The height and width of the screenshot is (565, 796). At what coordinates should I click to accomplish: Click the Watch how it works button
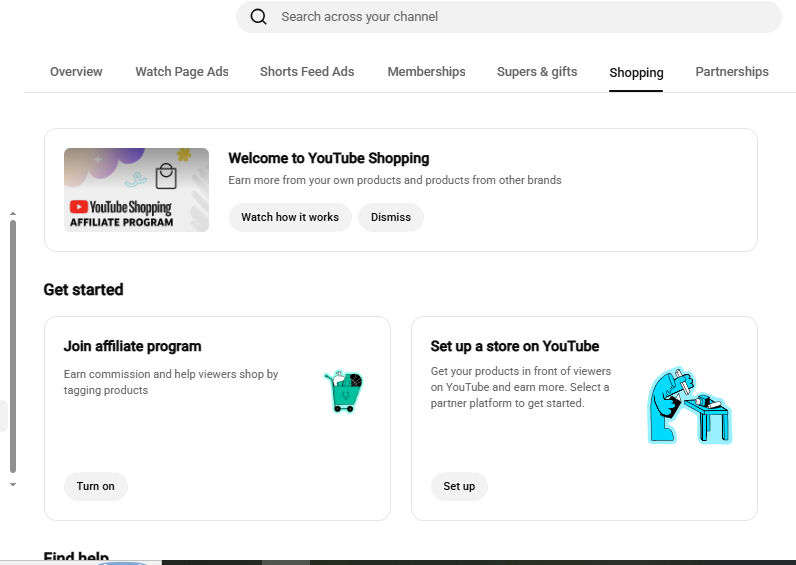coord(290,217)
